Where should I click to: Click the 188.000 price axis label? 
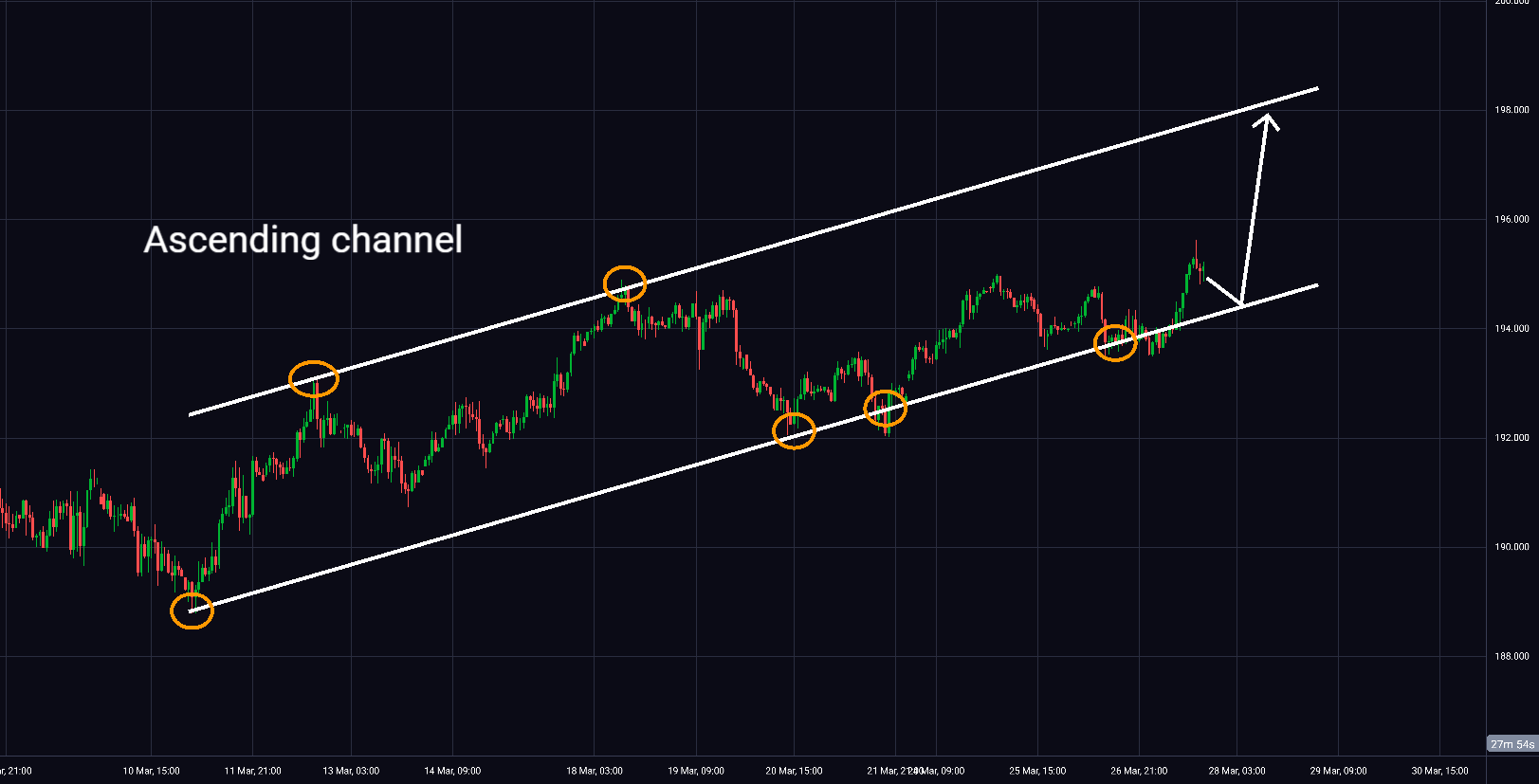(x=1512, y=656)
